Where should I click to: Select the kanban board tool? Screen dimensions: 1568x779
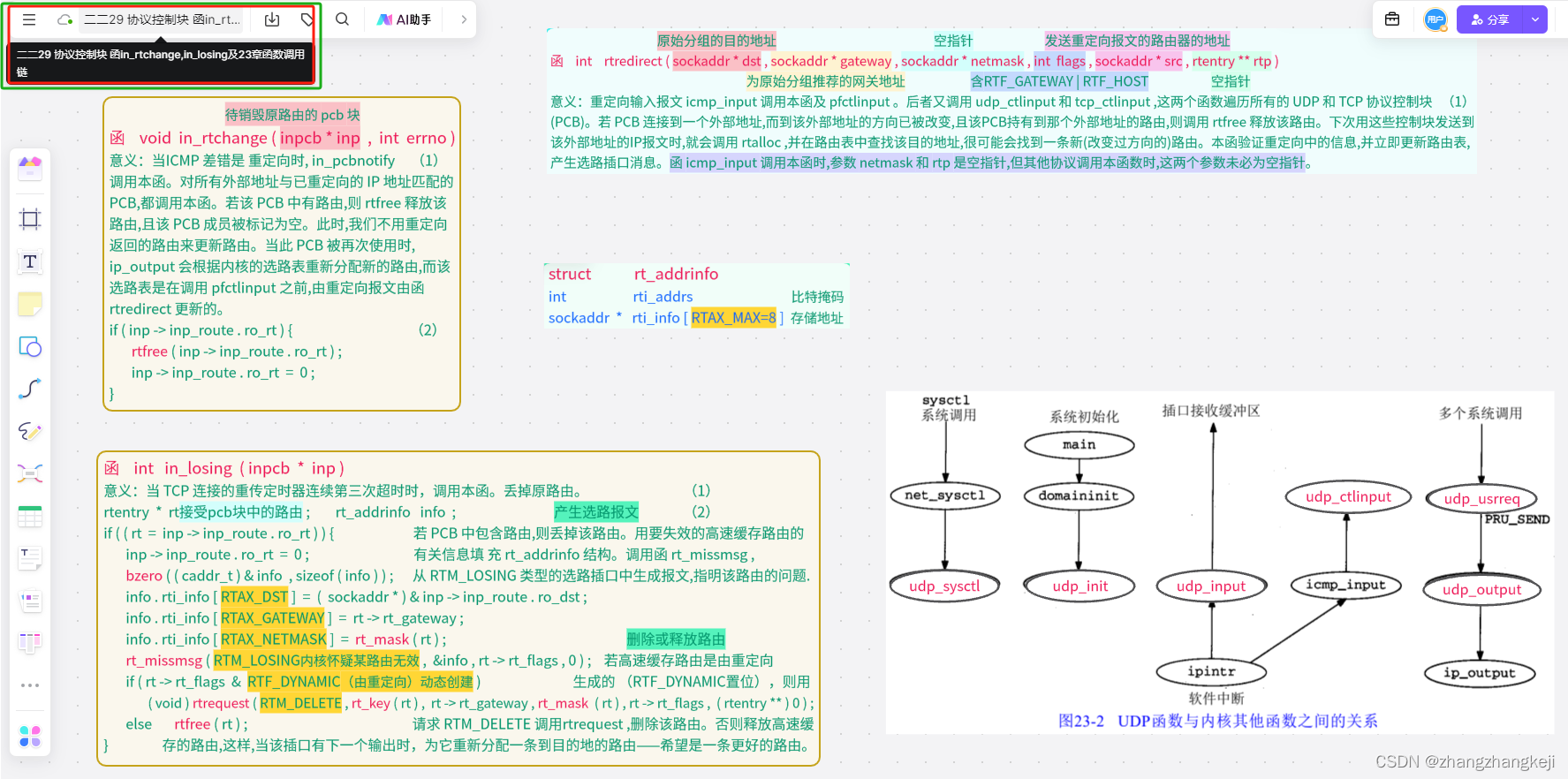coord(30,643)
